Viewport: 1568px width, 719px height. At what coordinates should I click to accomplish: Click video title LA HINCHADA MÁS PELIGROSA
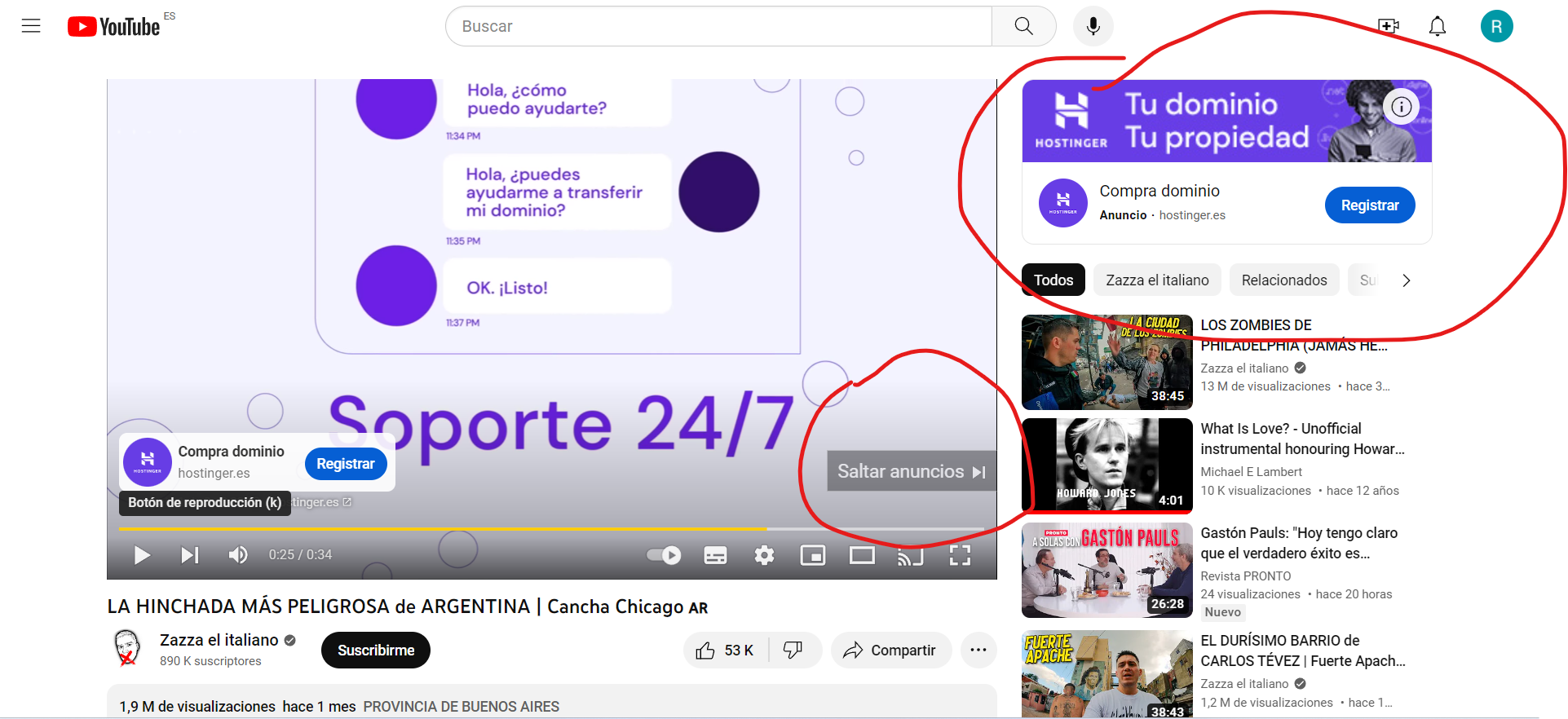point(408,607)
